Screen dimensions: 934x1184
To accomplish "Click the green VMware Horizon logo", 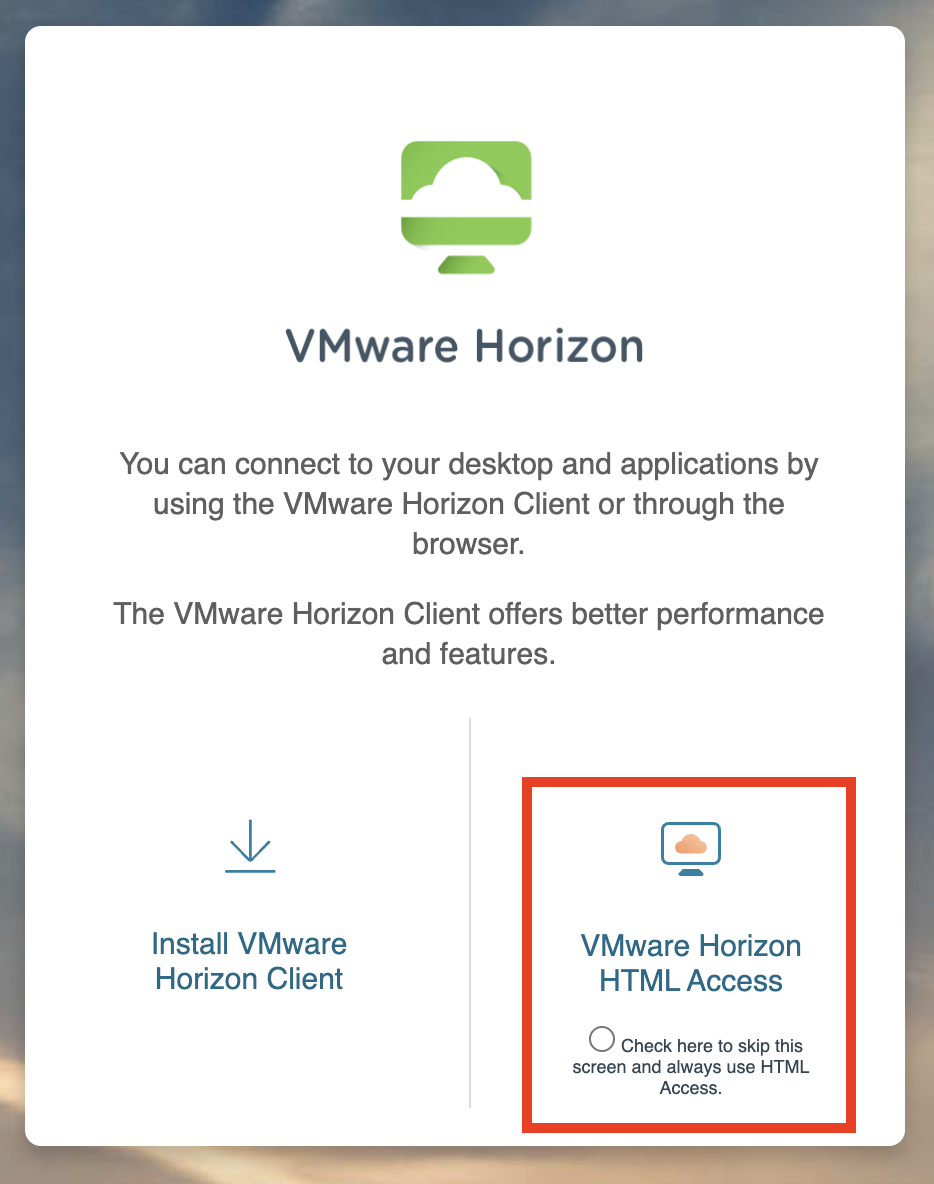I will tap(467, 207).
